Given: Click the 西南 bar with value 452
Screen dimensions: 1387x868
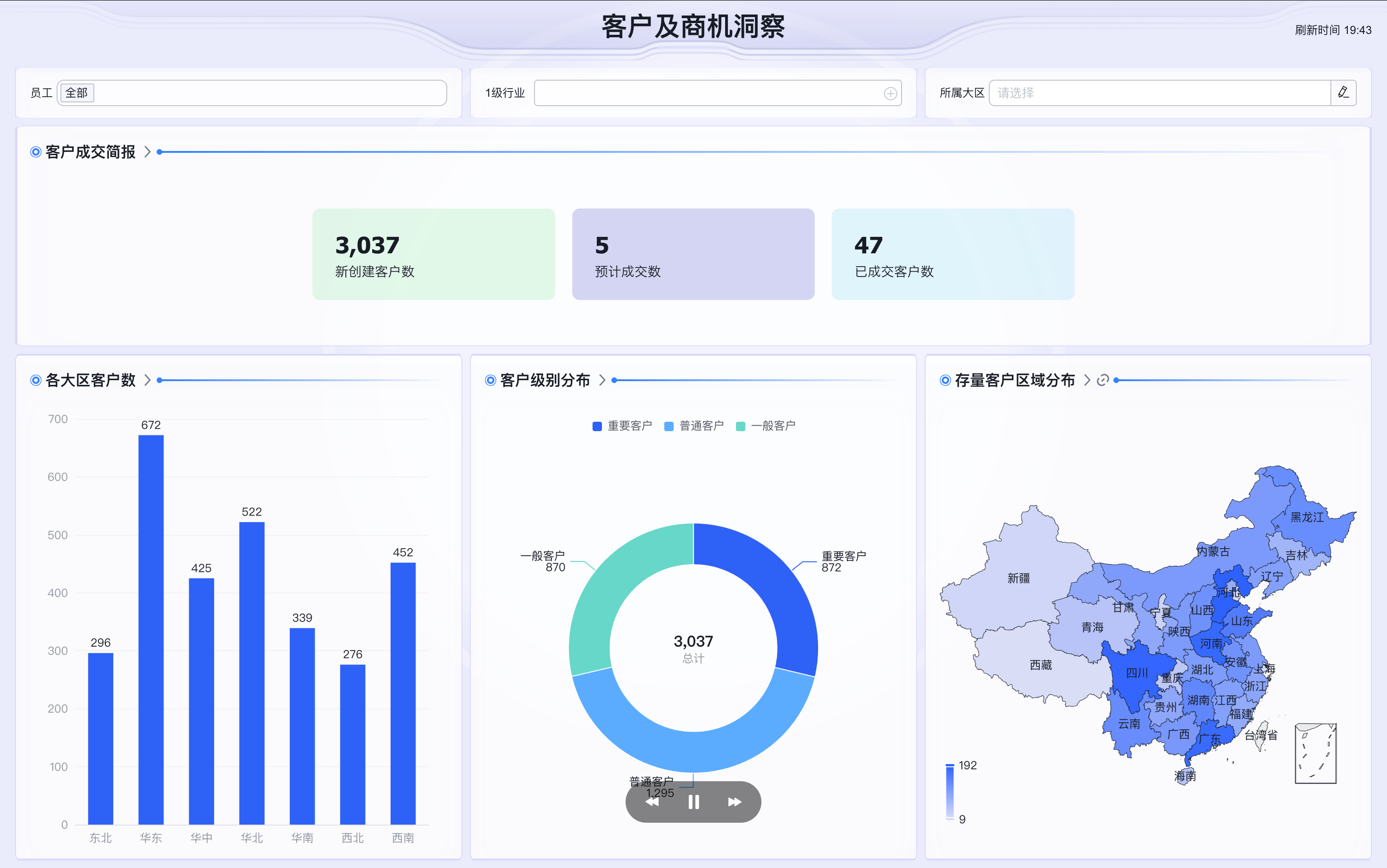Looking at the screenshot, I should click(x=403, y=693).
